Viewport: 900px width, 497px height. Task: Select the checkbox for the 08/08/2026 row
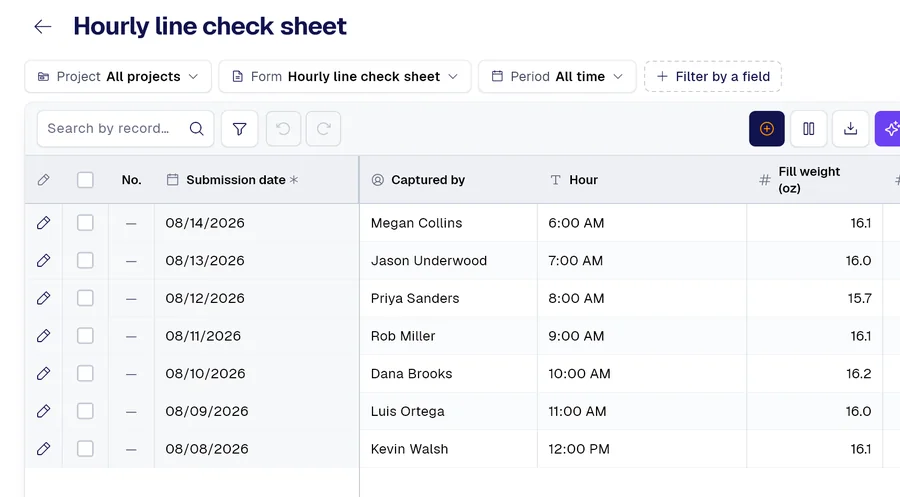86,449
